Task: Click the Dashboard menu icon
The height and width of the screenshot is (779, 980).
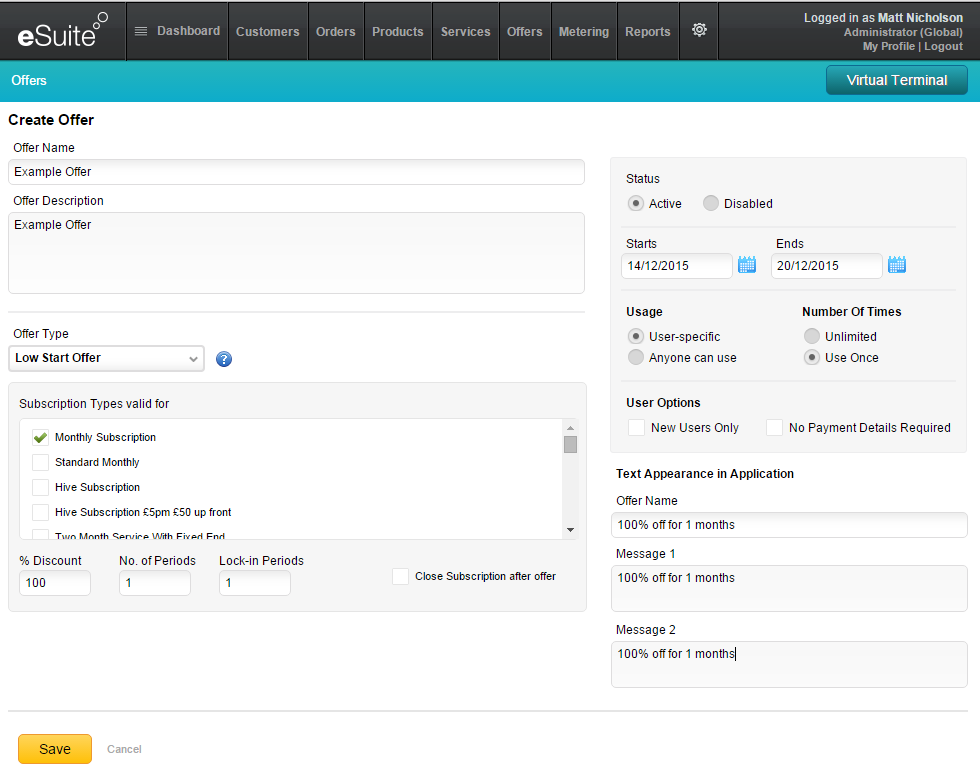Action: (x=141, y=31)
